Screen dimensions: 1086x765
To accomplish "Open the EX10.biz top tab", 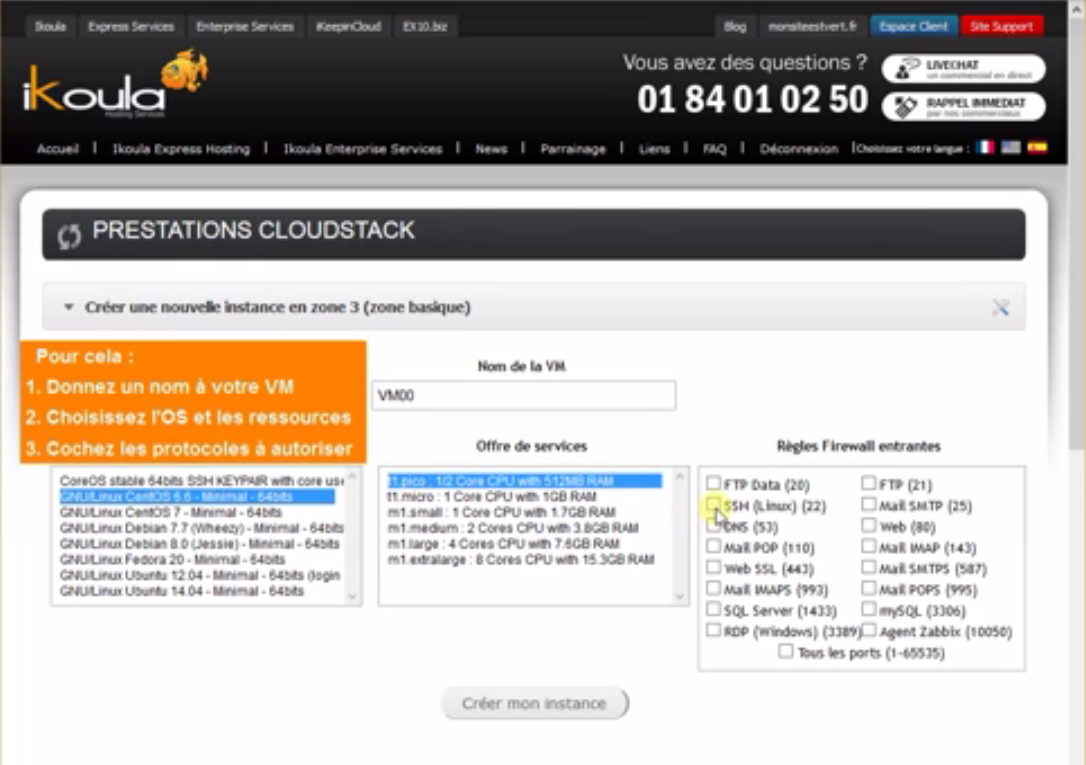I will click(425, 26).
